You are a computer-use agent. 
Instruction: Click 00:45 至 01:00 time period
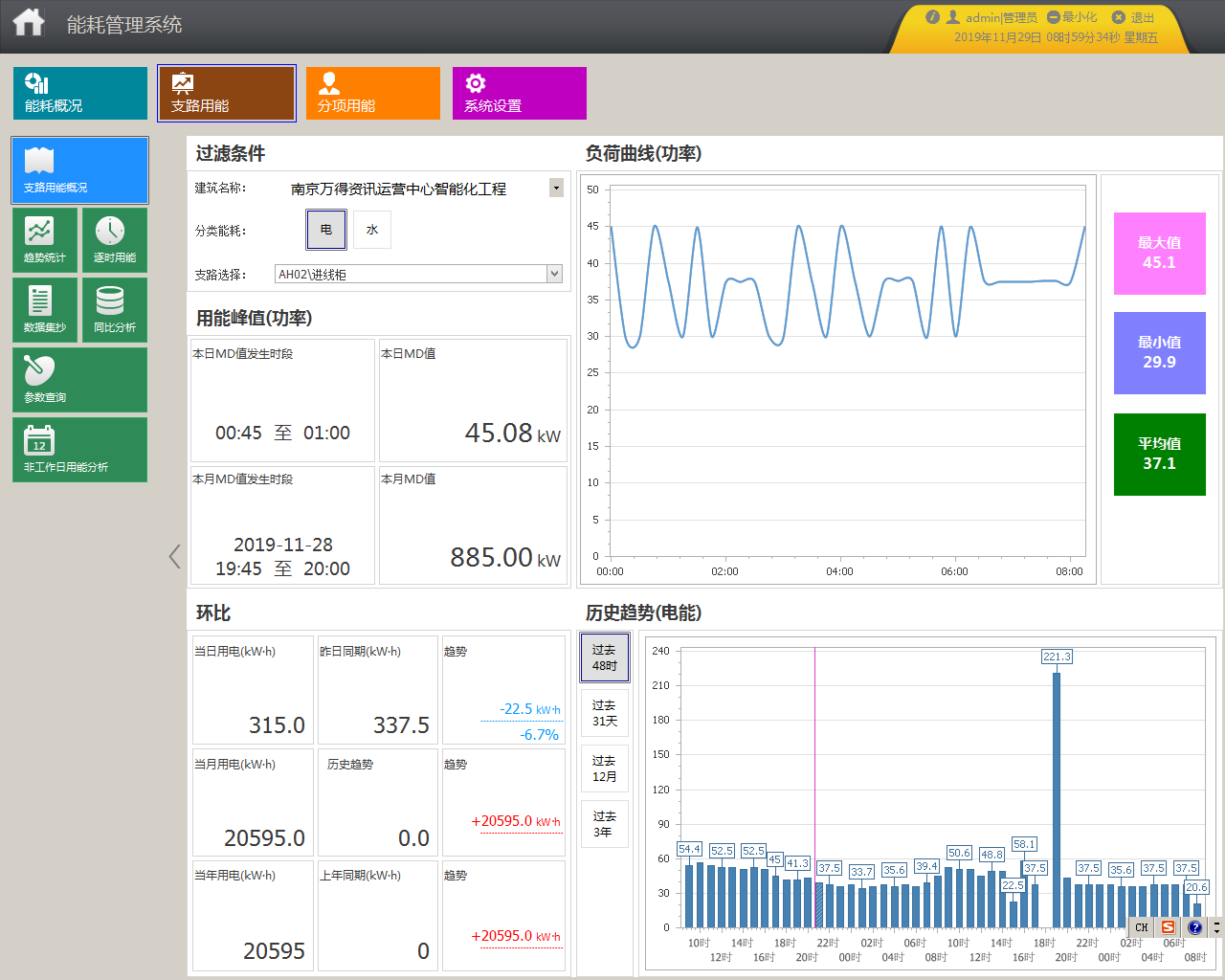pos(282,434)
